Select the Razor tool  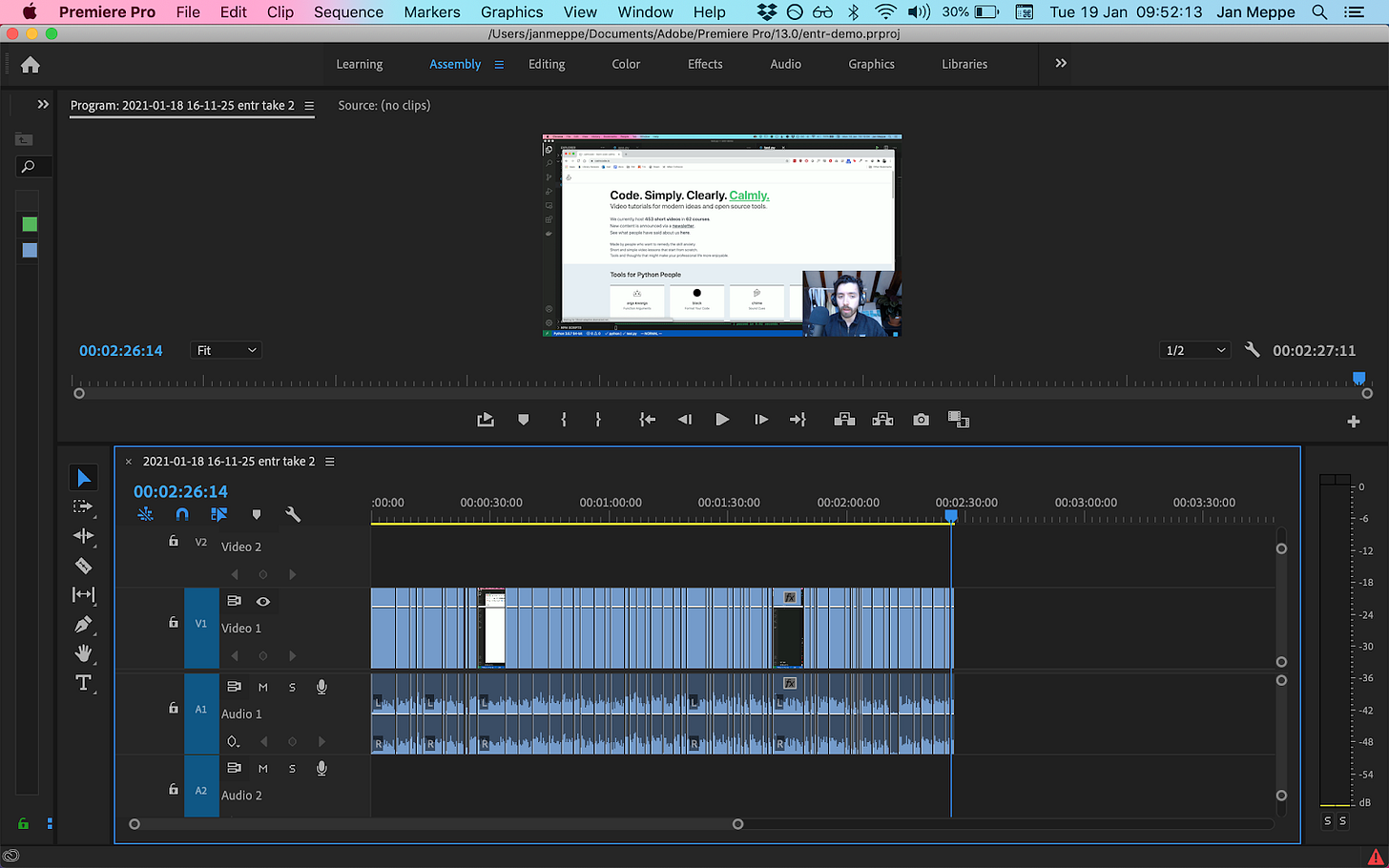(84, 566)
